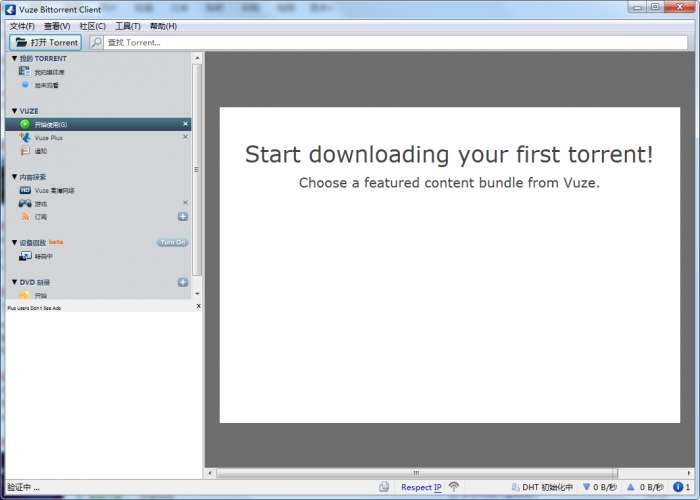Screen dimensions: 700x500
Task: Click the plus button beside DVD burn
Action: click(x=183, y=282)
